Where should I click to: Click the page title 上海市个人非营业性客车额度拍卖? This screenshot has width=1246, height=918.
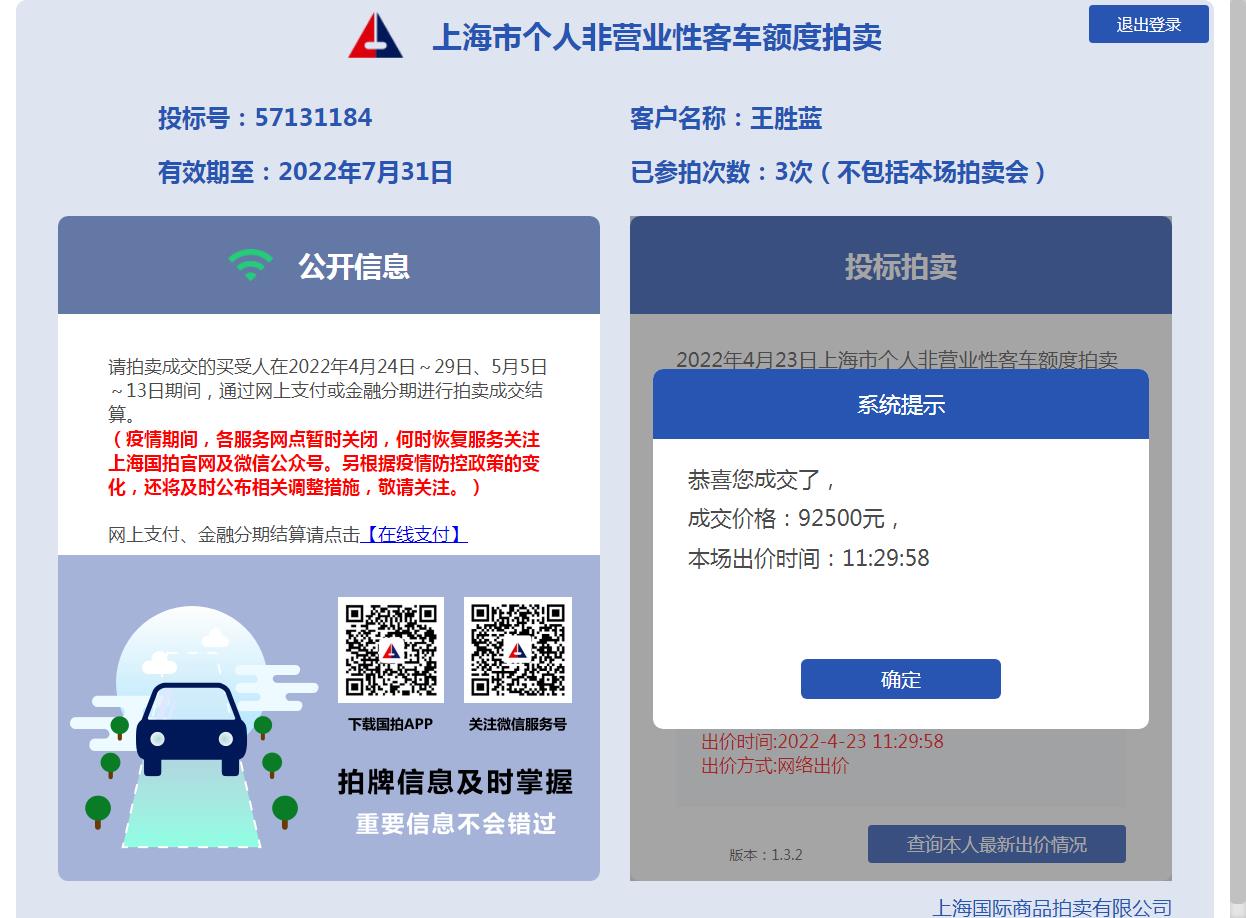(x=657, y=37)
